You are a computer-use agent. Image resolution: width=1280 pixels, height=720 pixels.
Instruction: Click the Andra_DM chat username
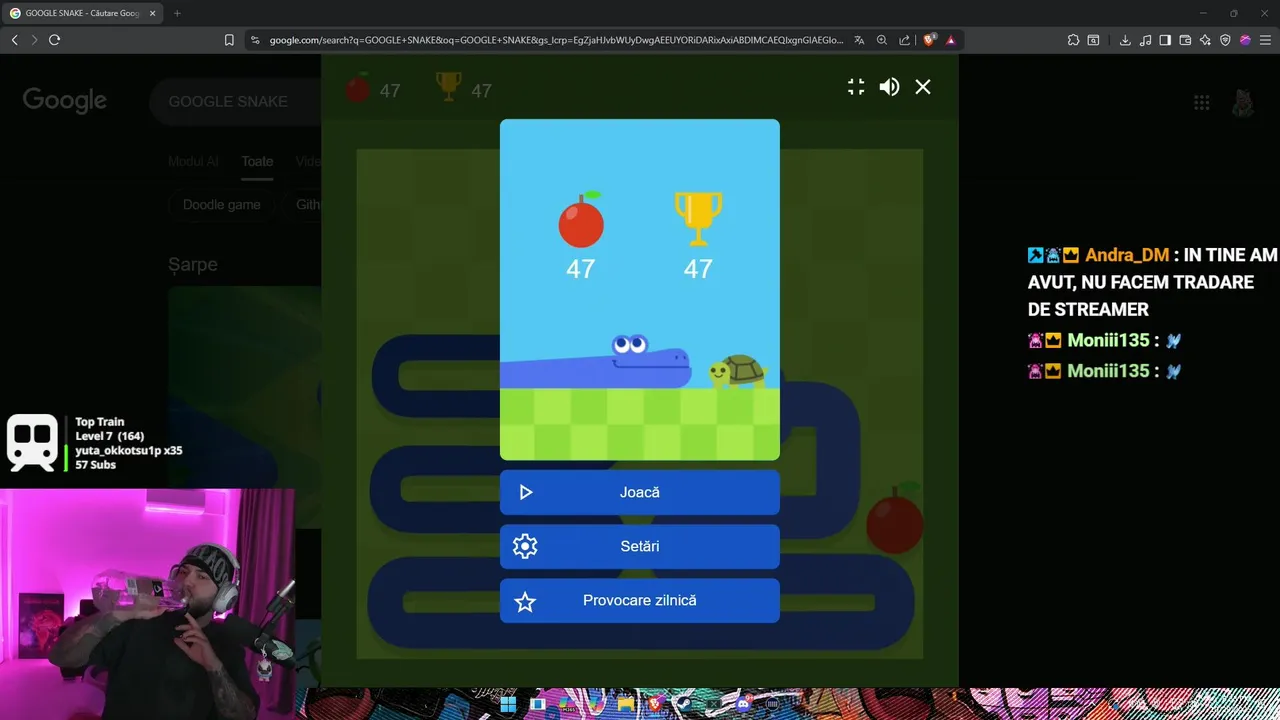tap(1127, 255)
